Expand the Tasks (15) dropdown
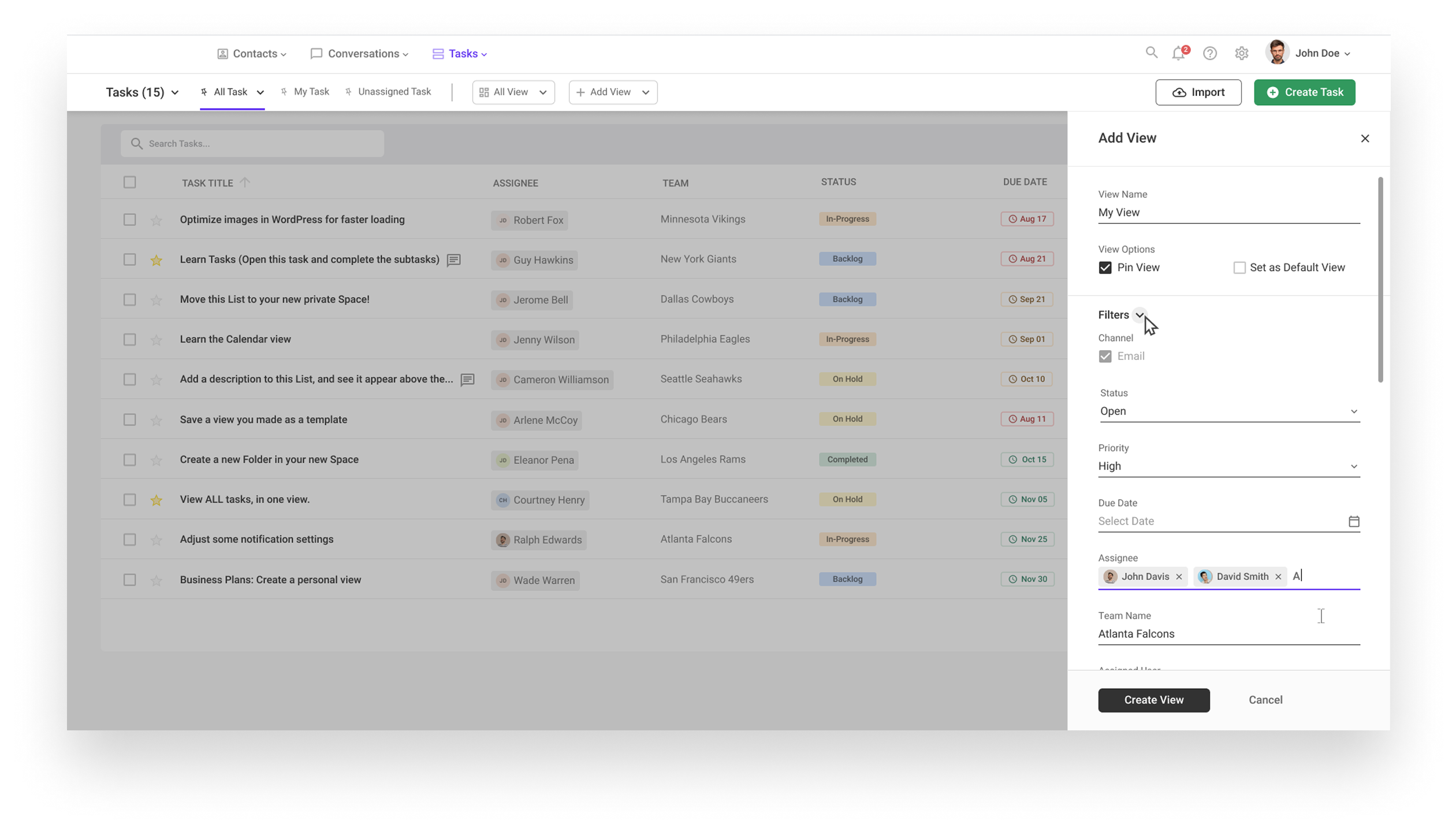The height and width of the screenshot is (828, 1456). 142,92
